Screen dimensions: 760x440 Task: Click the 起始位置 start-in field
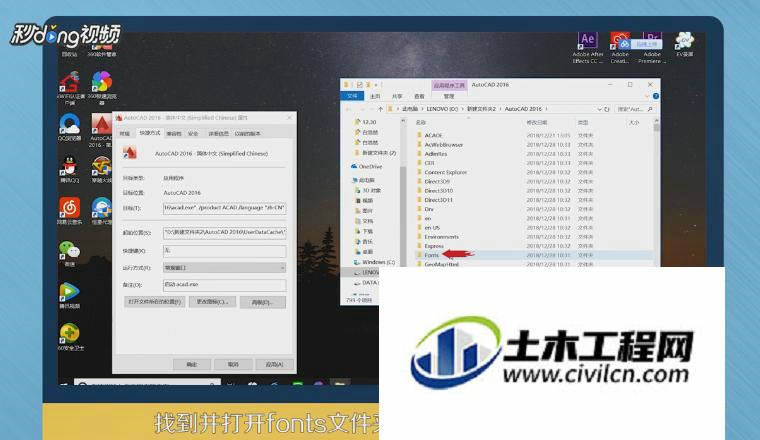pos(224,232)
